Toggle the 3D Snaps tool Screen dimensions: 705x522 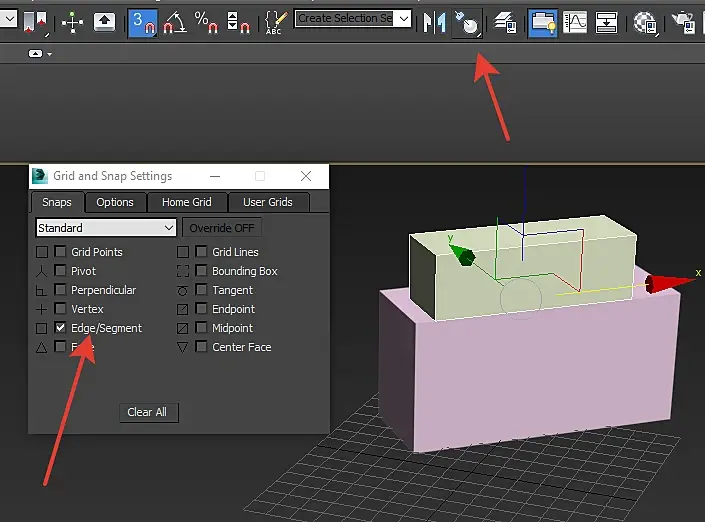coord(143,22)
